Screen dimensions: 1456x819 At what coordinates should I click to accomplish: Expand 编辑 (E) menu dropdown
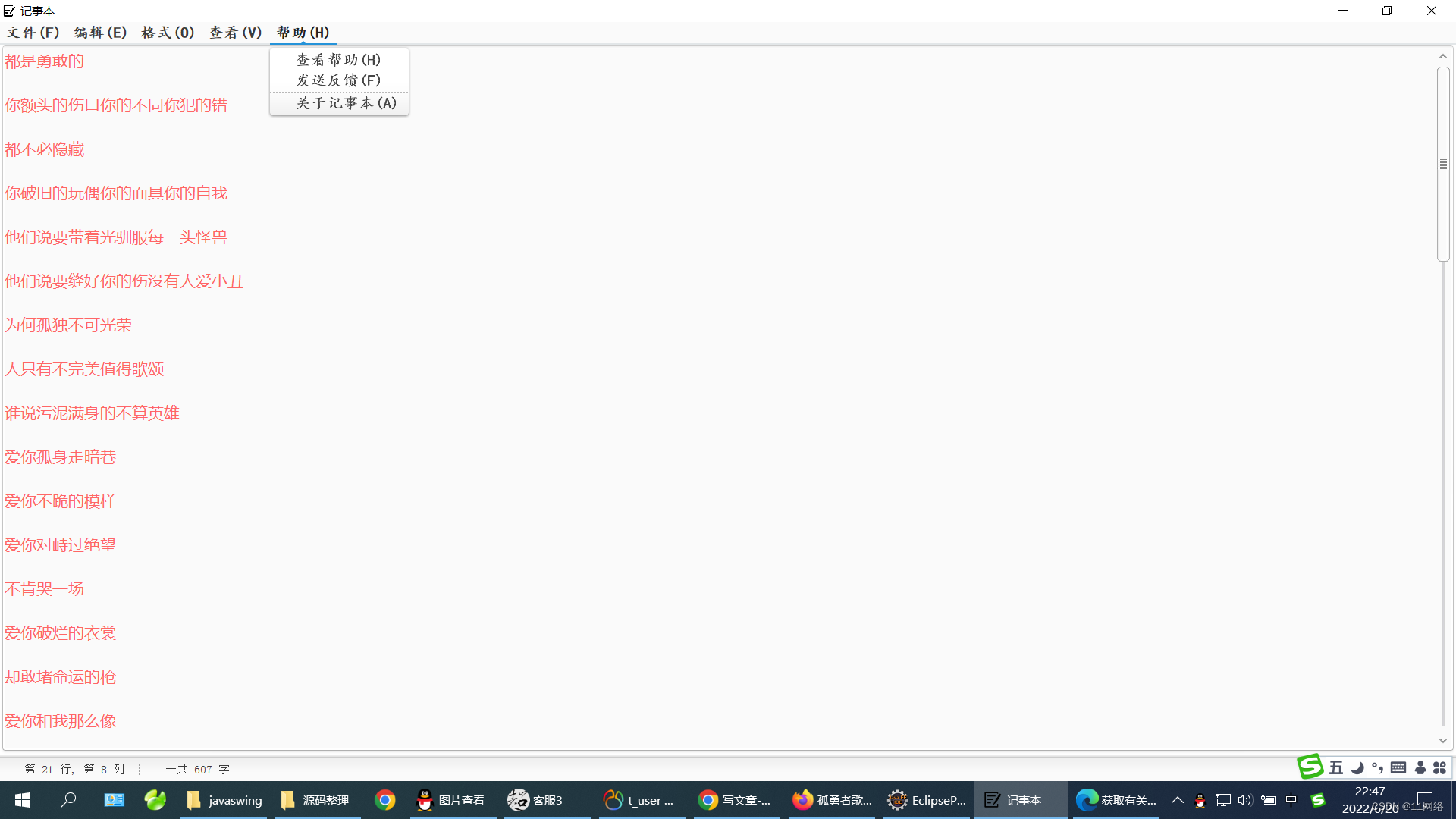coord(100,32)
